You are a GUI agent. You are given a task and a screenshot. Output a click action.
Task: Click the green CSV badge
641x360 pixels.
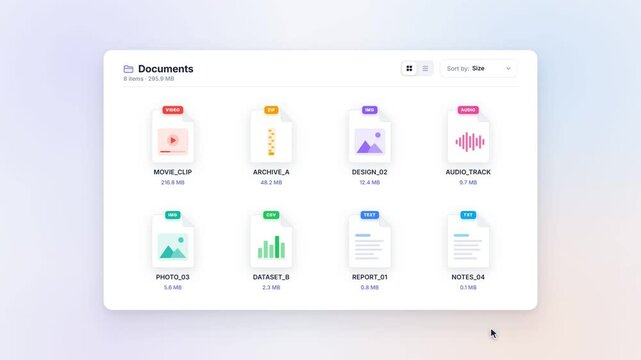[x=271, y=215]
